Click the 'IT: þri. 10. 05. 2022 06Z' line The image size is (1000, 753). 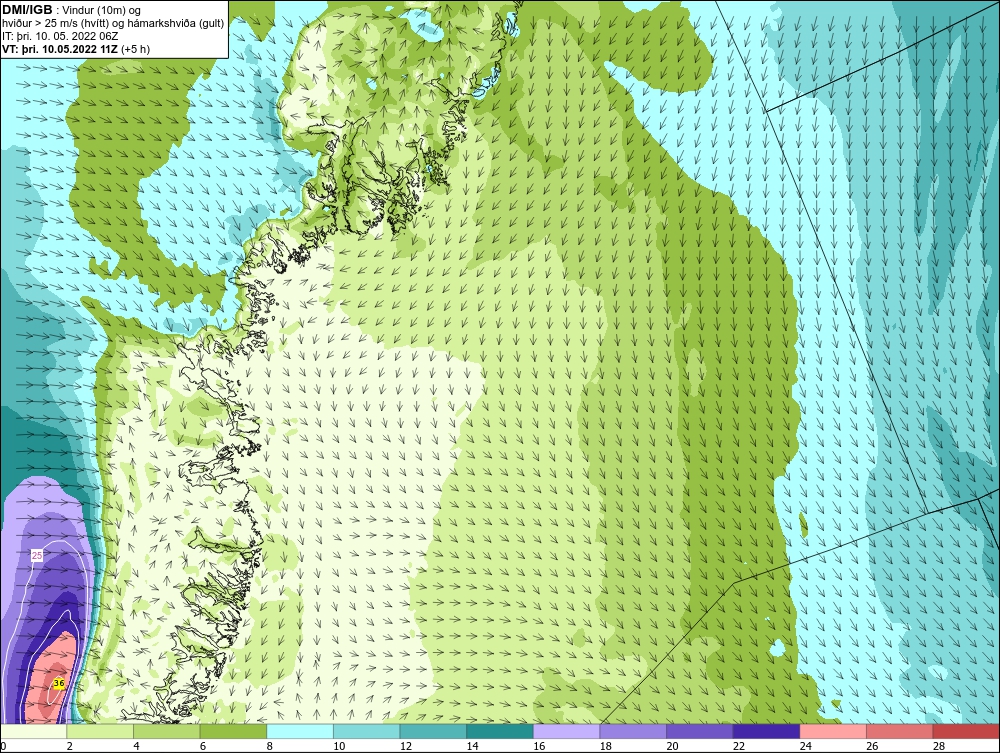60,36
